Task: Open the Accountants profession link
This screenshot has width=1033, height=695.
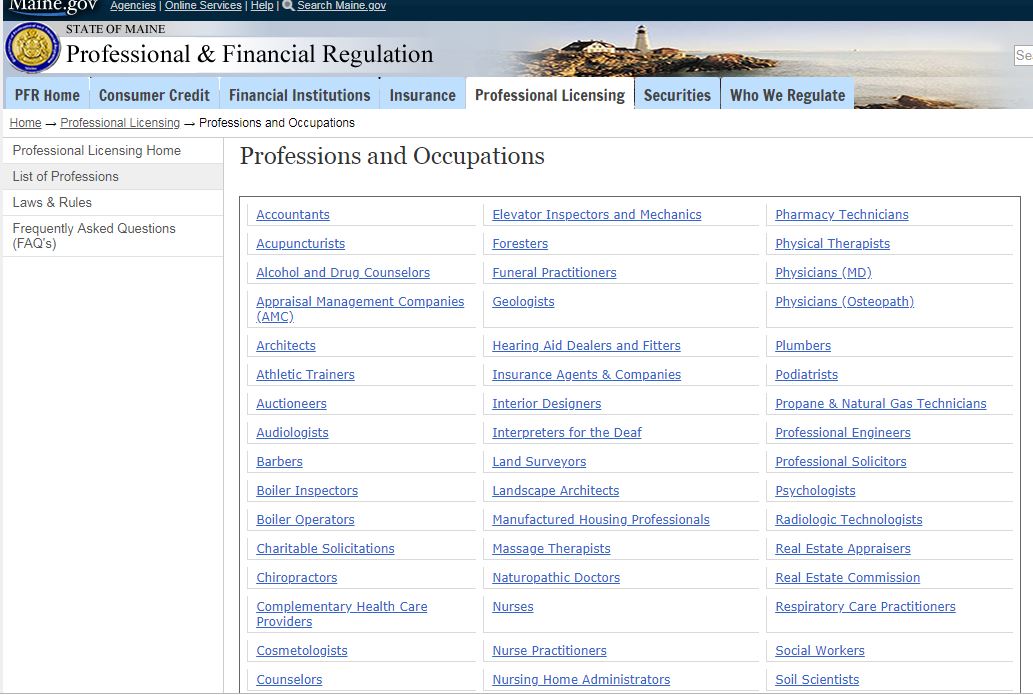Action: pyautogui.click(x=292, y=215)
